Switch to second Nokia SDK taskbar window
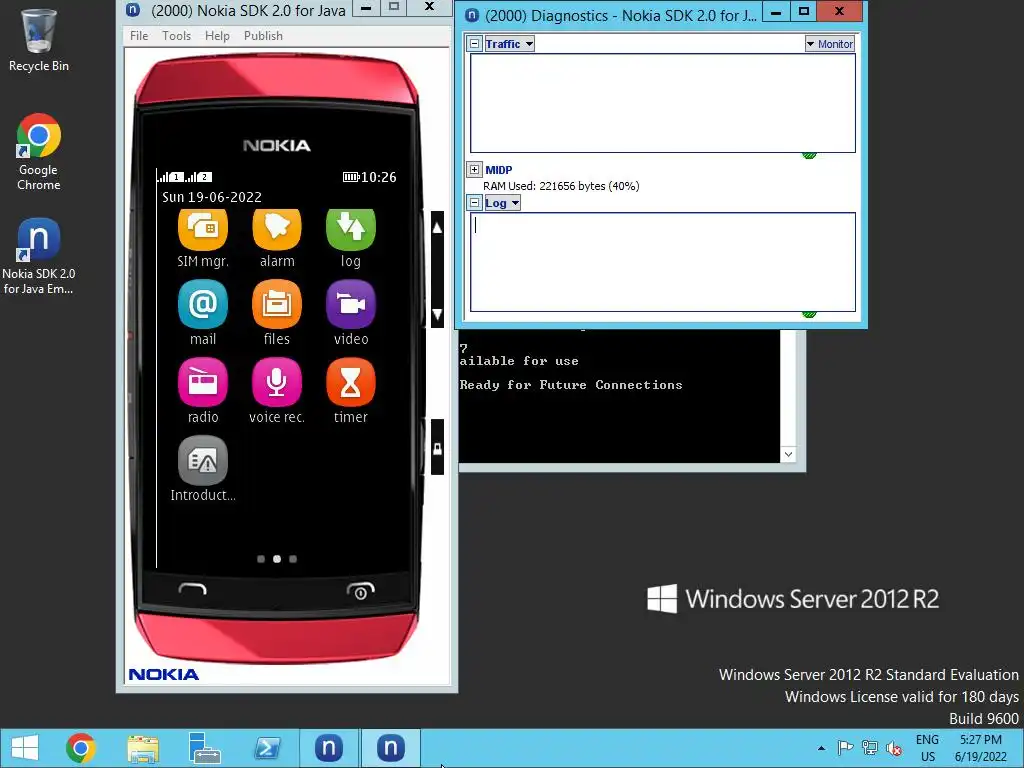The image size is (1024, 768). click(391, 748)
